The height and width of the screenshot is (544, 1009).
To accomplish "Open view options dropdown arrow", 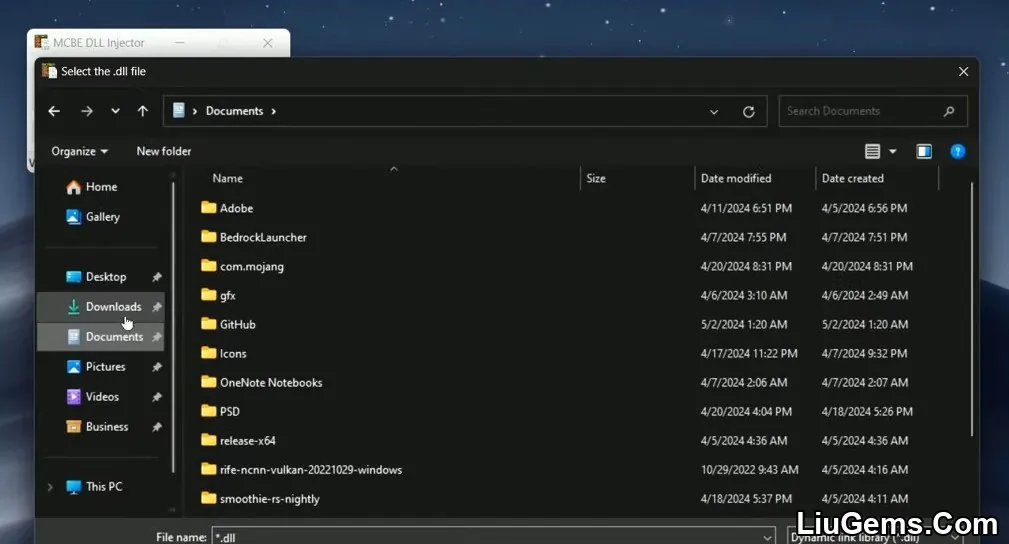I will (x=893, y=151).
